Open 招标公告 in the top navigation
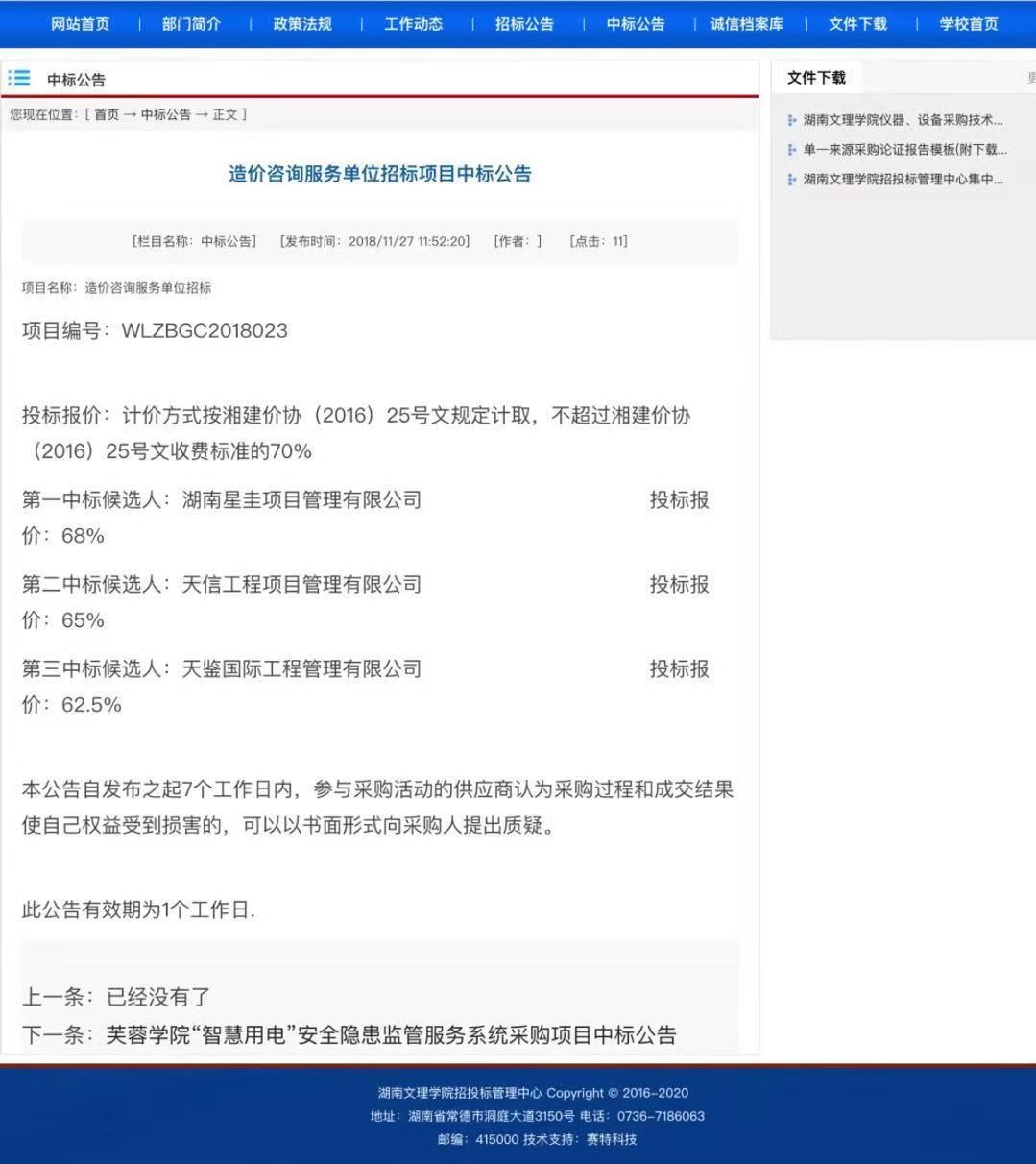 tap(524, 24)
